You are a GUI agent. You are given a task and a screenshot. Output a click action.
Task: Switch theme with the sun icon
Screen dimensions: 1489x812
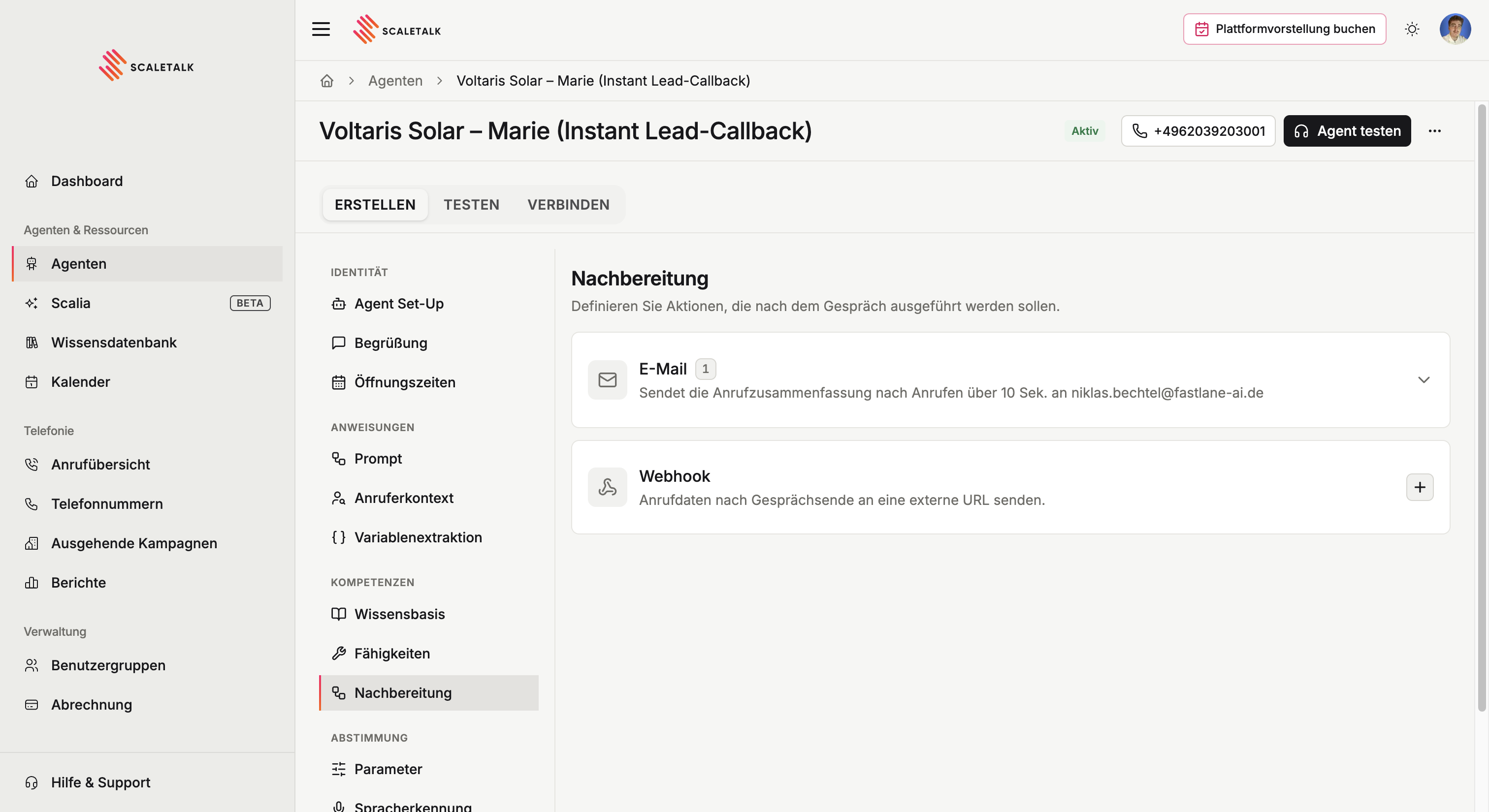pos(1412,29)
